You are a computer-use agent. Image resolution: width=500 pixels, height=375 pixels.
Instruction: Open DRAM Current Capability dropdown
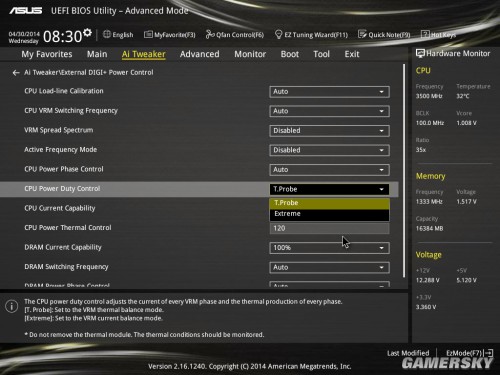coord(329,248)
